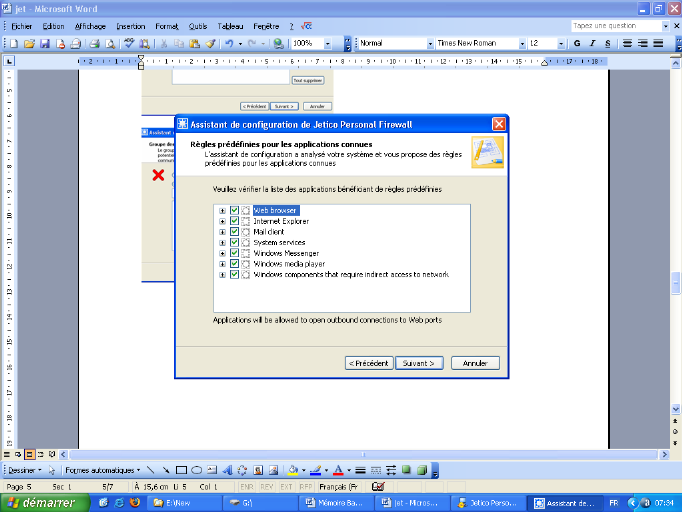This screenshot has width=682, height=512.
Task: Uncheck the System services checkbox
Action: (x=234, y=242)
